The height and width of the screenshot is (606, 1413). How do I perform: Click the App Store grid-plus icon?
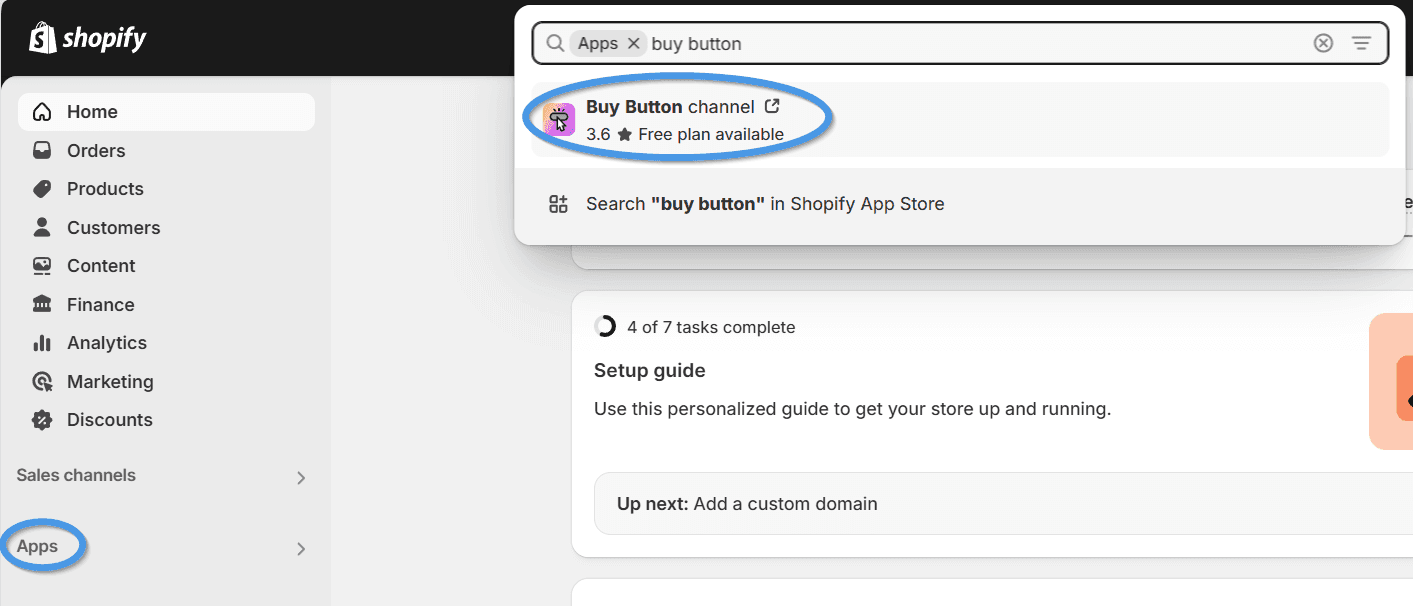[558, 204]
